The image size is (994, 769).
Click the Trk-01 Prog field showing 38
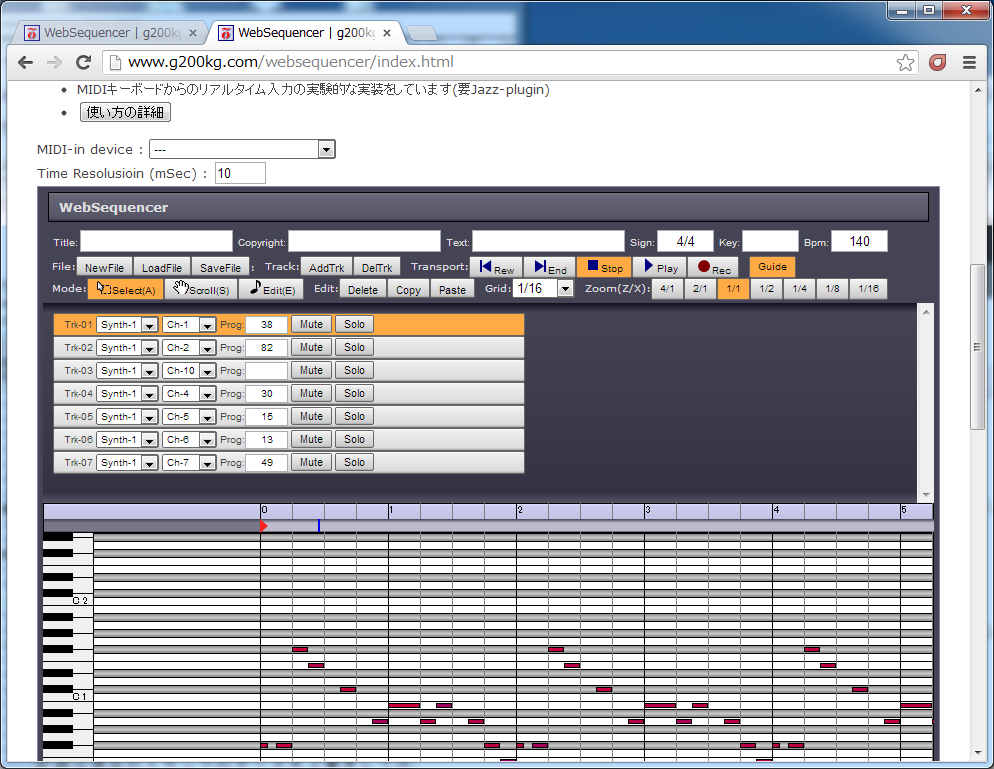(266, 325)
